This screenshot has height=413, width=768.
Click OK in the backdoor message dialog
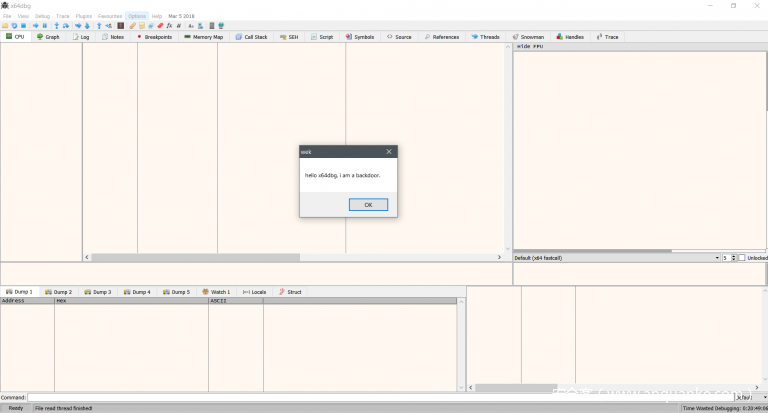click(368, 204)
